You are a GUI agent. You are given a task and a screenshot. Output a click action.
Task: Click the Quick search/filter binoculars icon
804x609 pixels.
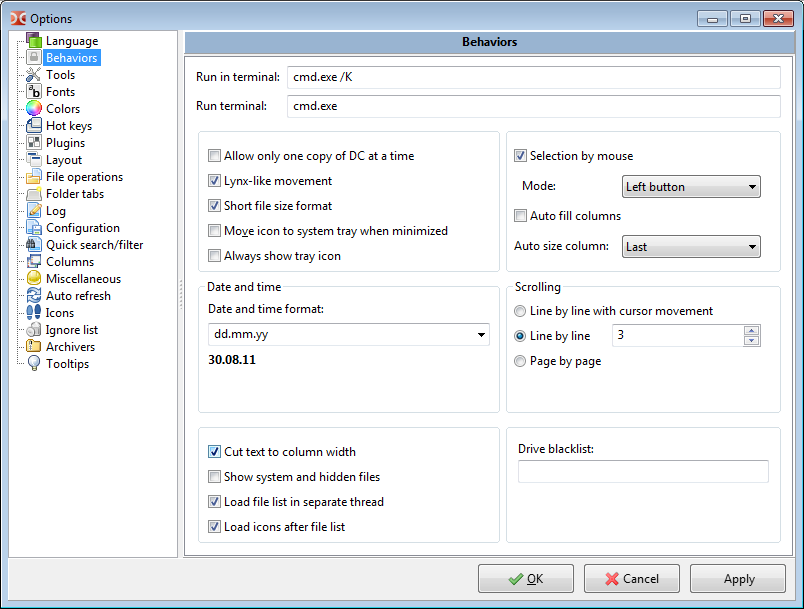[x=34, y=245]
